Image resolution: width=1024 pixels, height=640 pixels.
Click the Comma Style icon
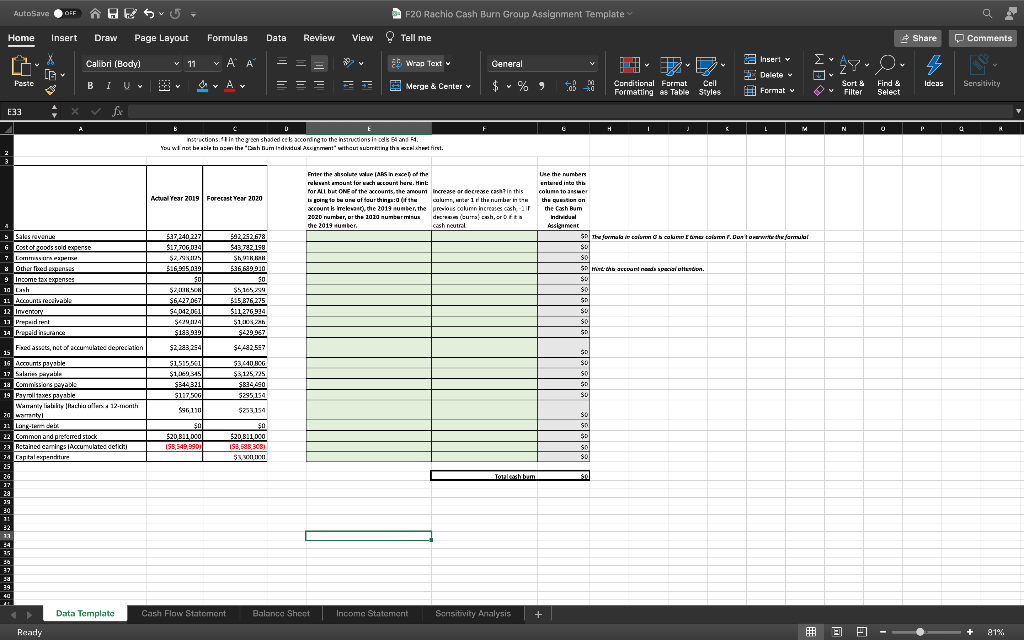pyautogui.click(x=541, y=86)
